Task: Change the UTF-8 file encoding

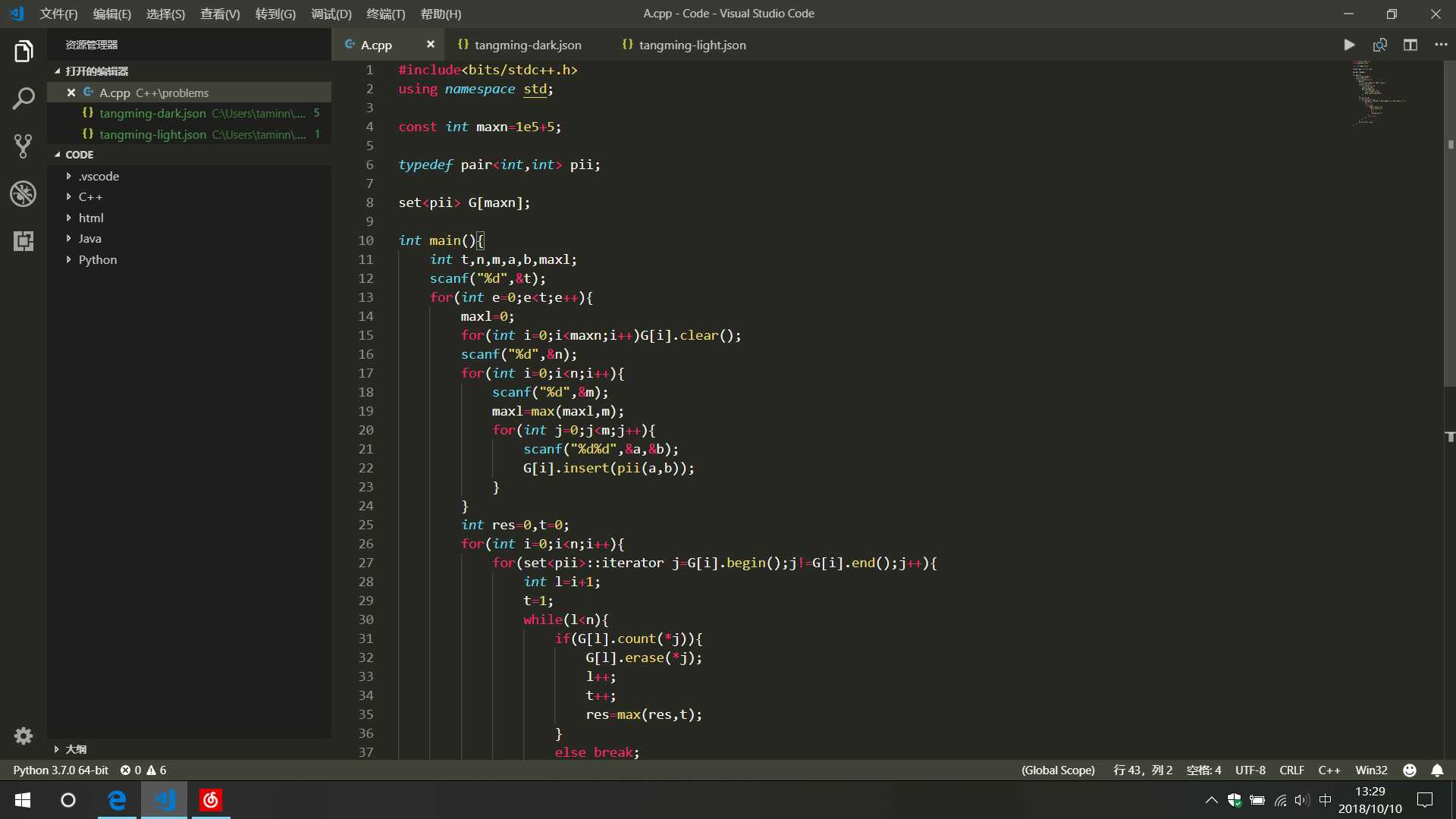Action: 1250,770
